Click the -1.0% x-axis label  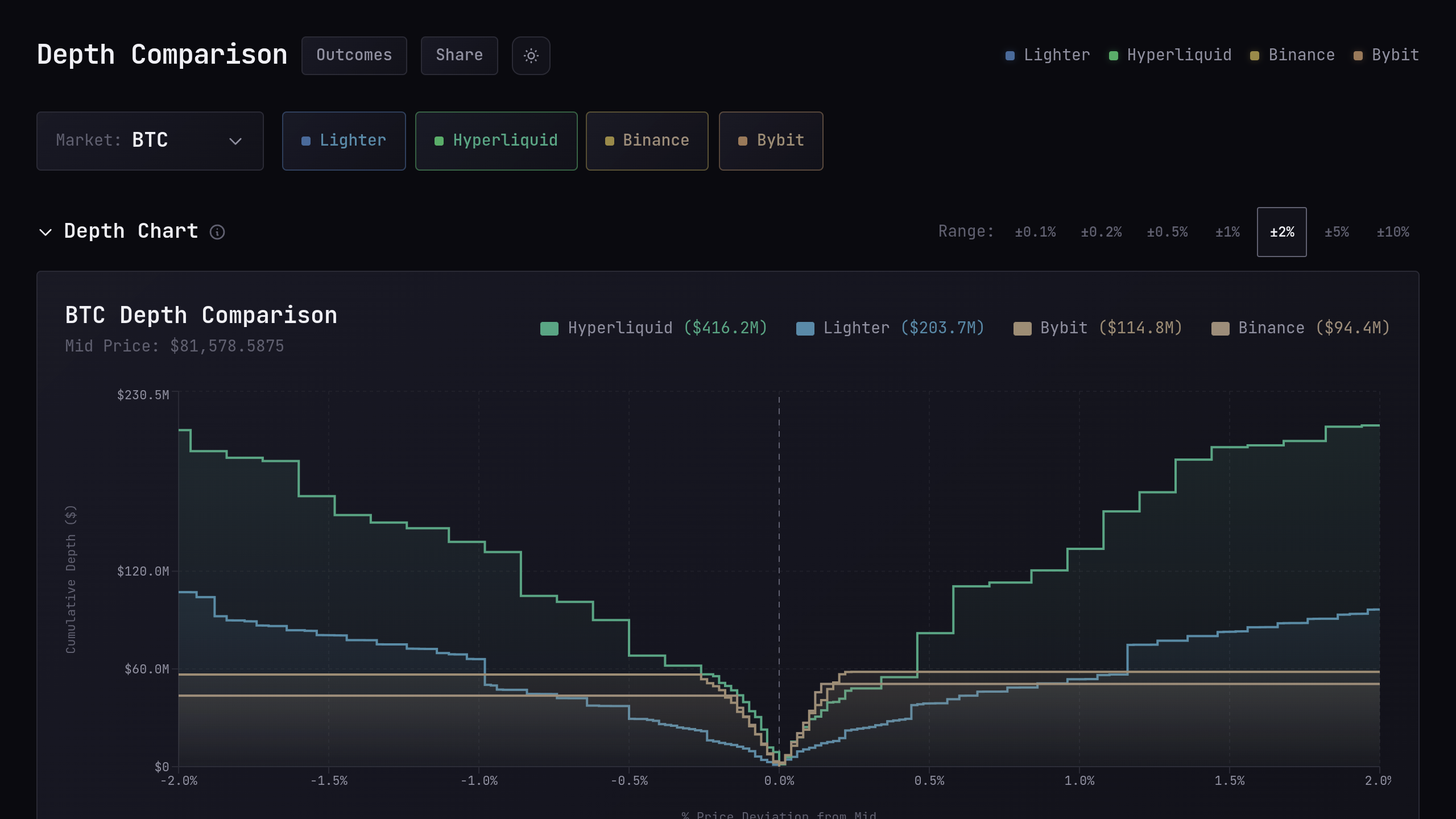pyautogui.click(x=479, y=781)
